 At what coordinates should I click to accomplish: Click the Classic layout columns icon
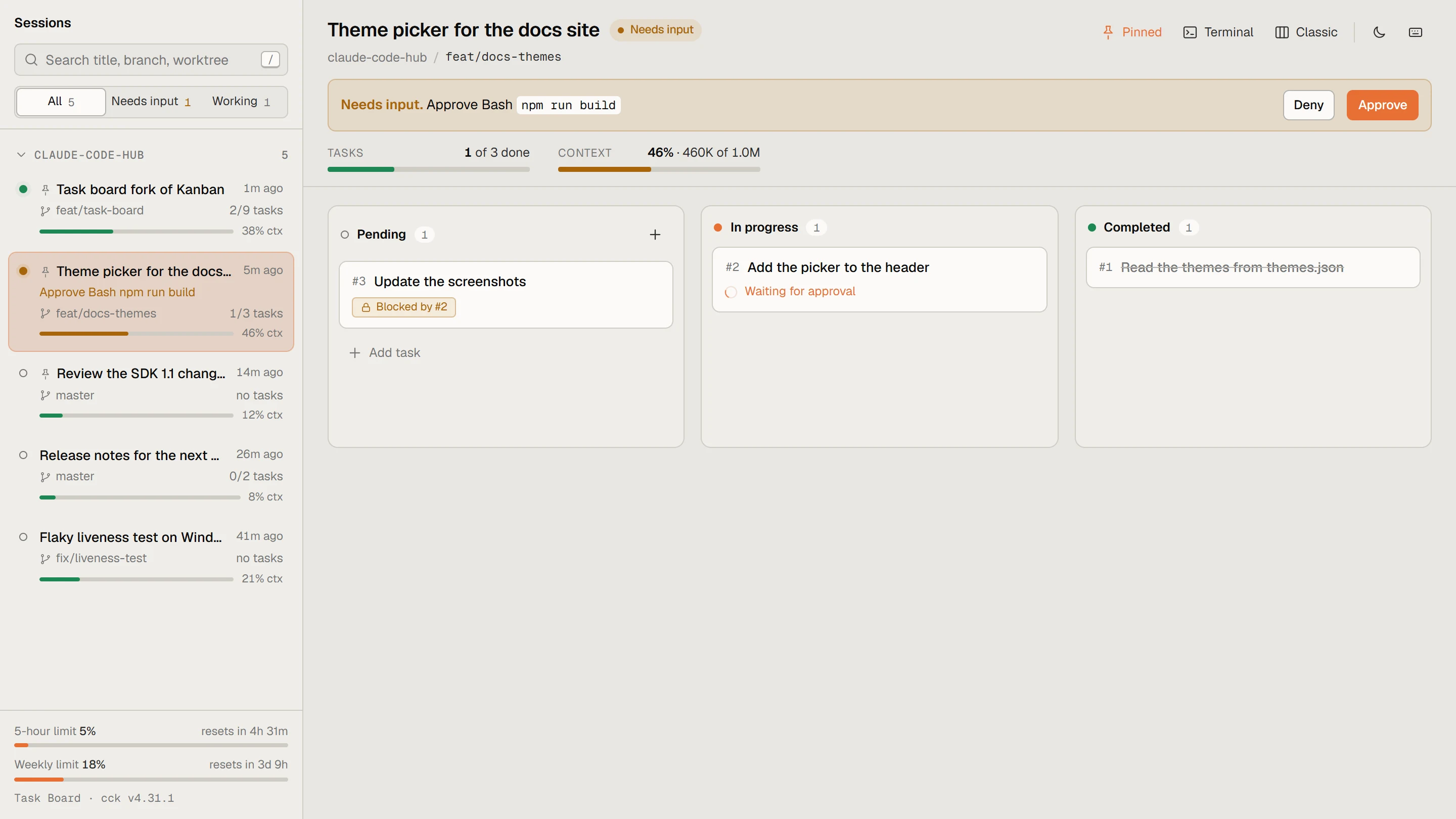pyautogui.click(x=1282, y=32)
